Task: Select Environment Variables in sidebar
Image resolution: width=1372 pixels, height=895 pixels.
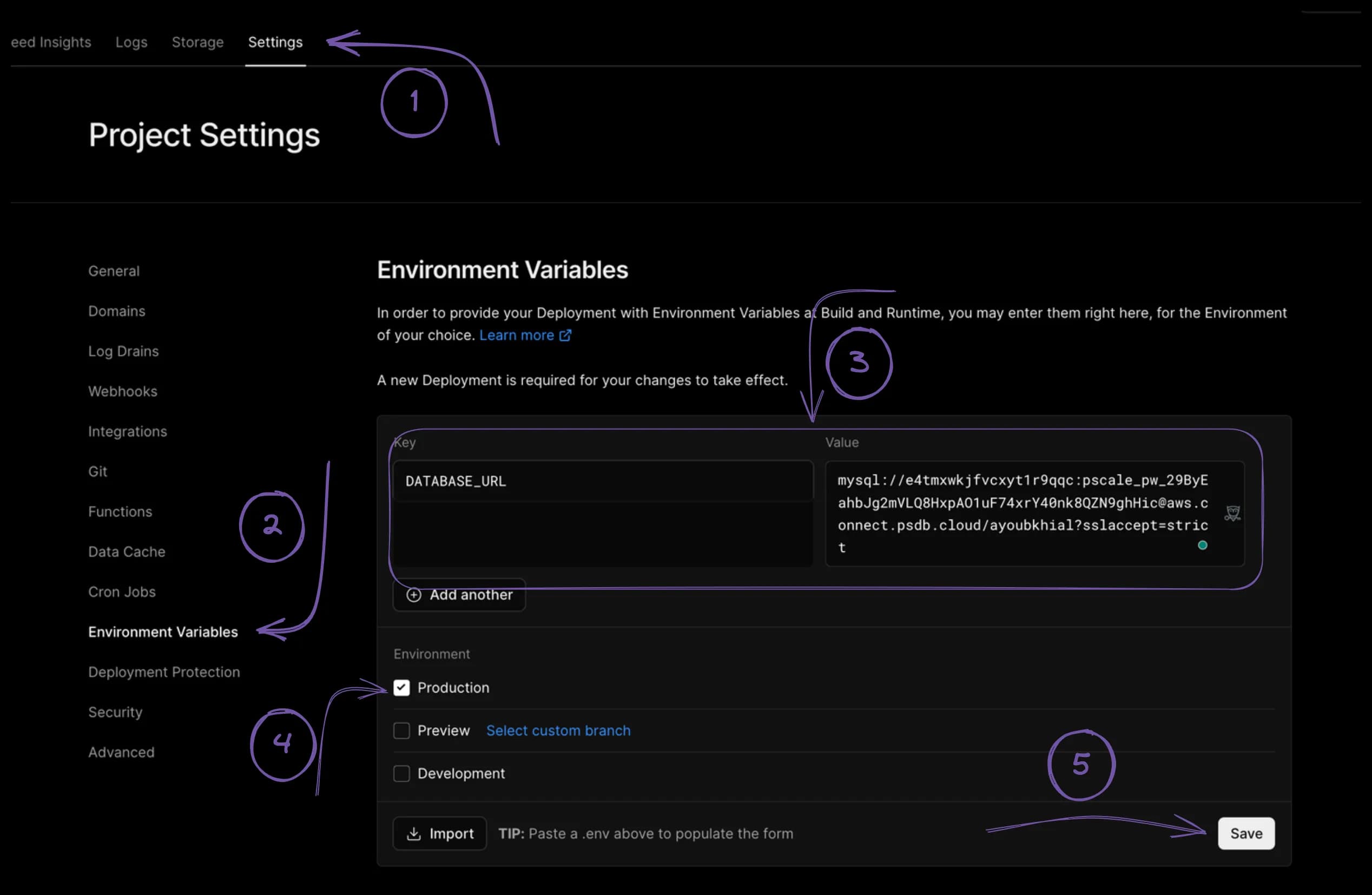Action: (x=162, y=631)
